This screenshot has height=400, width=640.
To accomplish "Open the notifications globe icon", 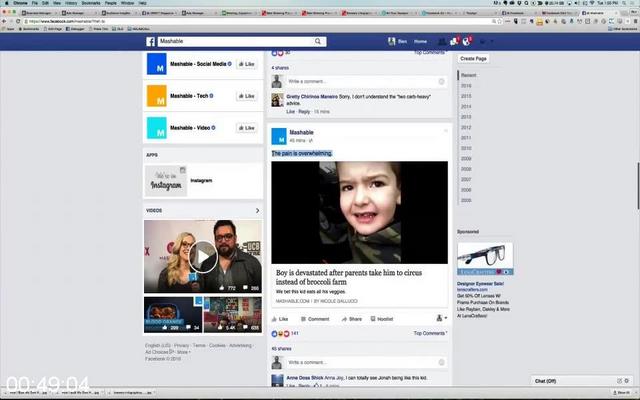I will tap(467, 41).
